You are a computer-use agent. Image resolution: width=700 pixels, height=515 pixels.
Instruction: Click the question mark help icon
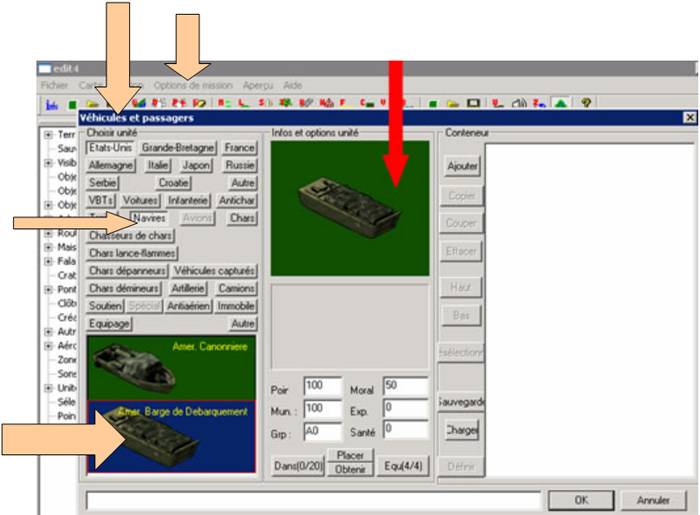pos(586,103)
